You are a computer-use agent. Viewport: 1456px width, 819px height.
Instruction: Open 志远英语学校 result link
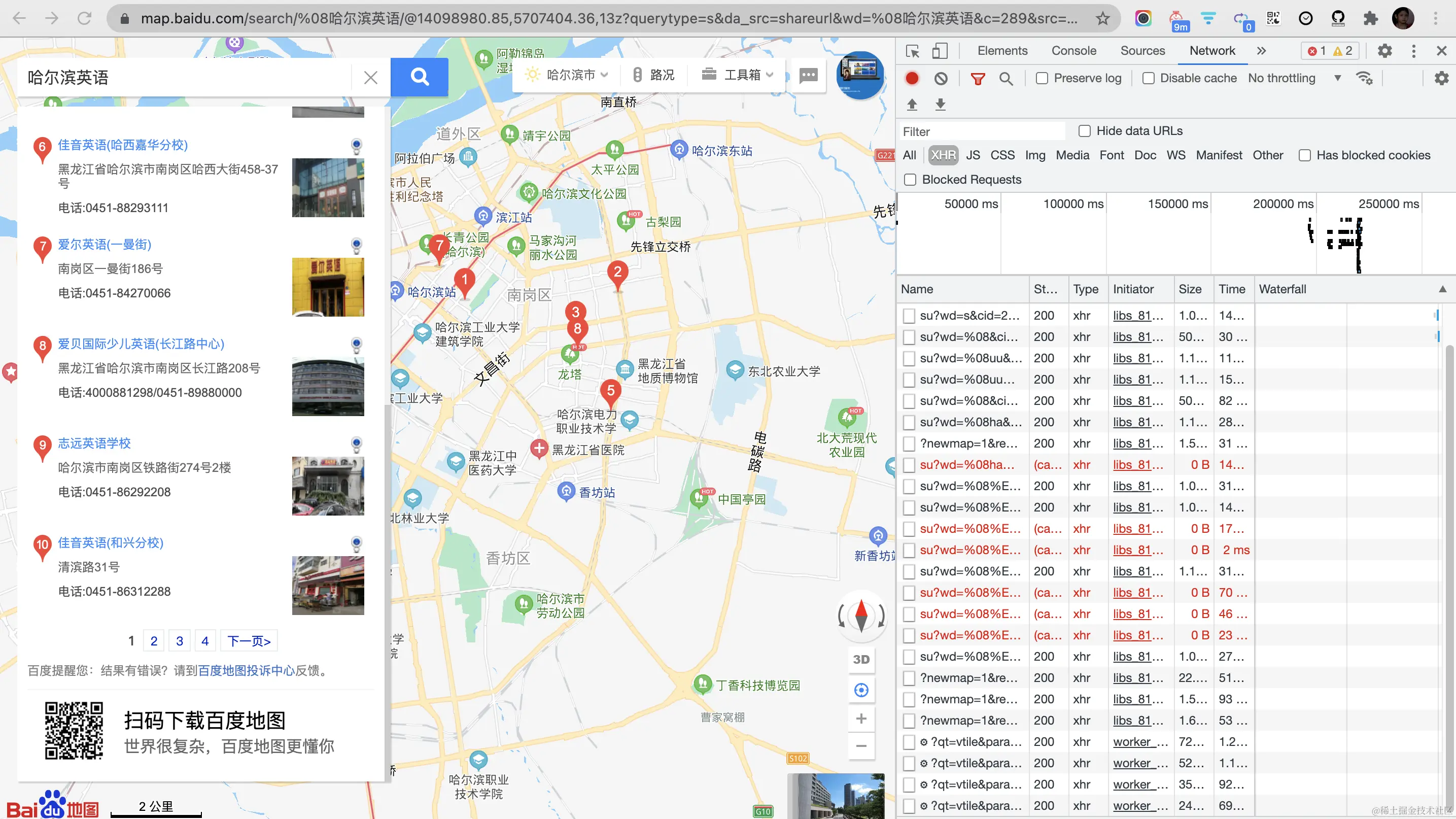(94, 443)
